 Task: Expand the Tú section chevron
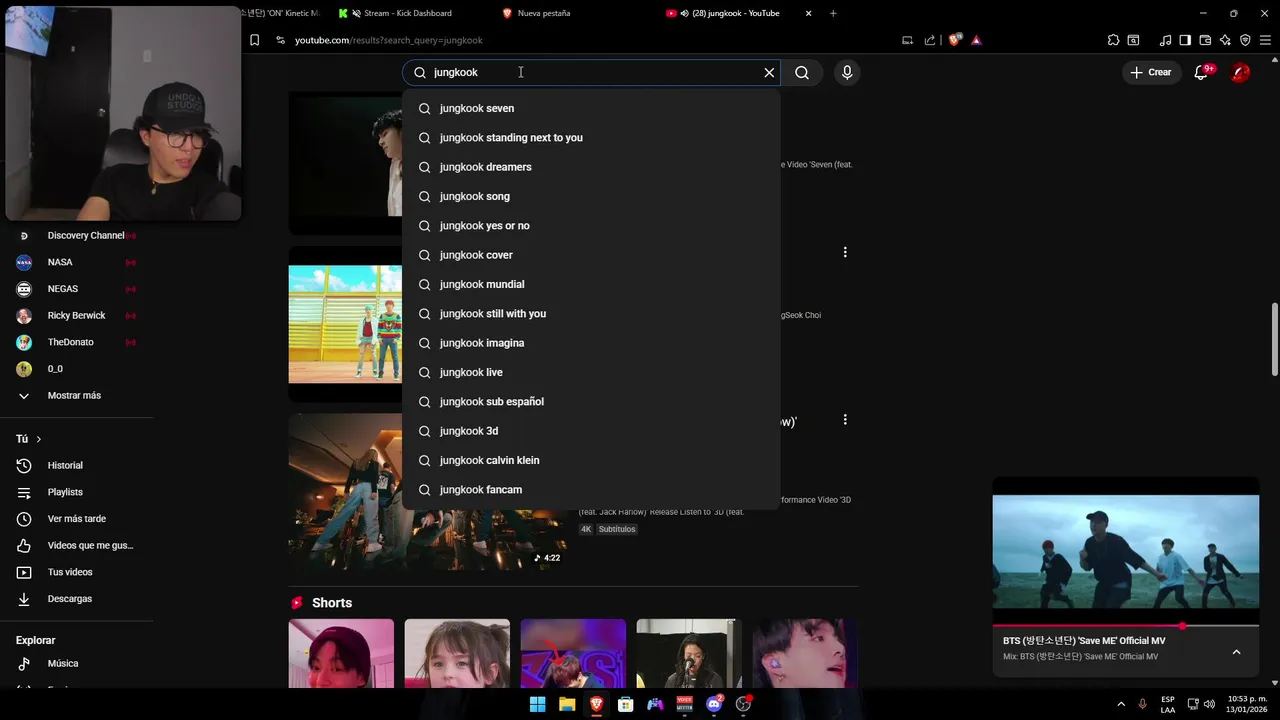(39, 439)
